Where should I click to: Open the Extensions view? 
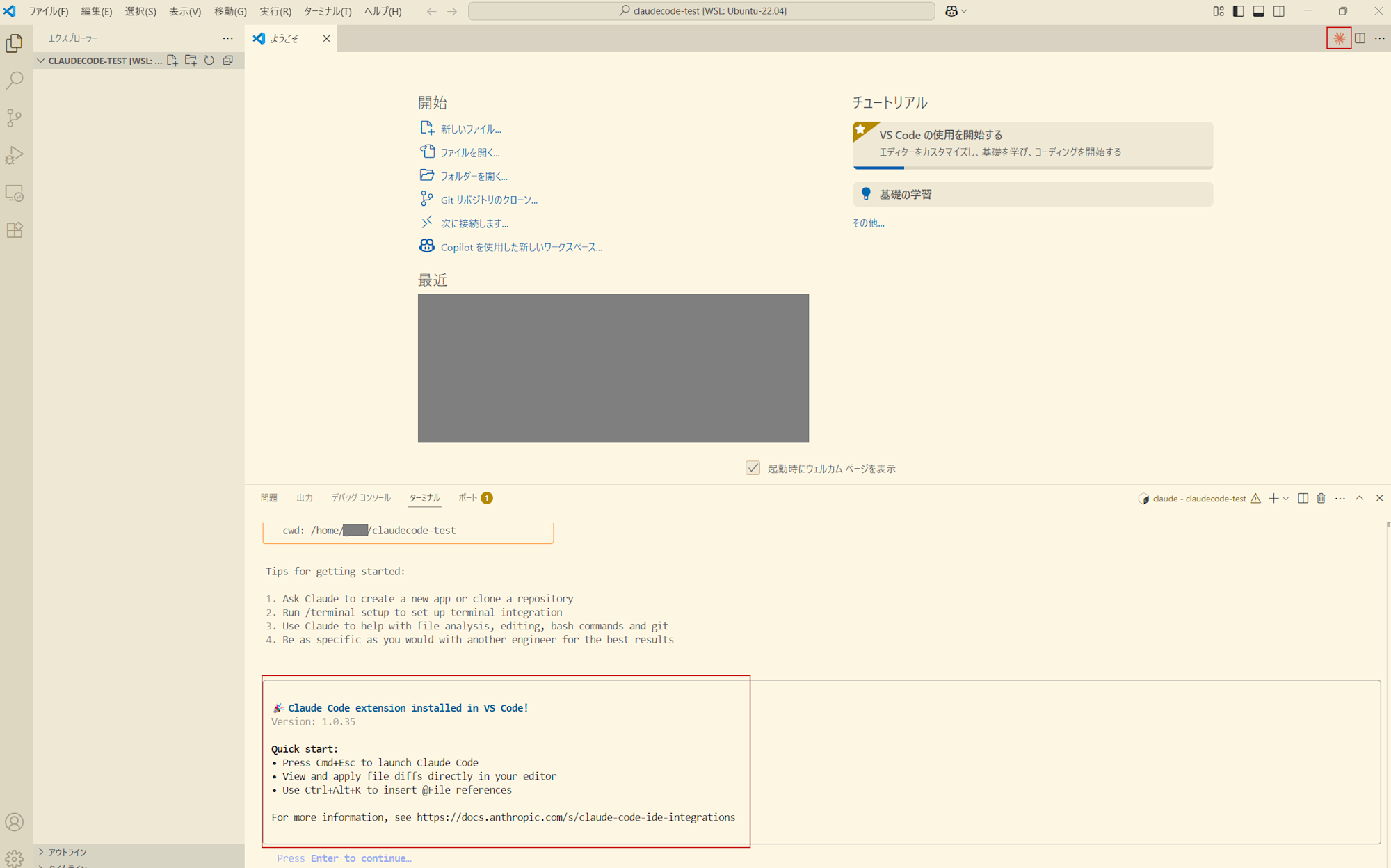point(15,230)
